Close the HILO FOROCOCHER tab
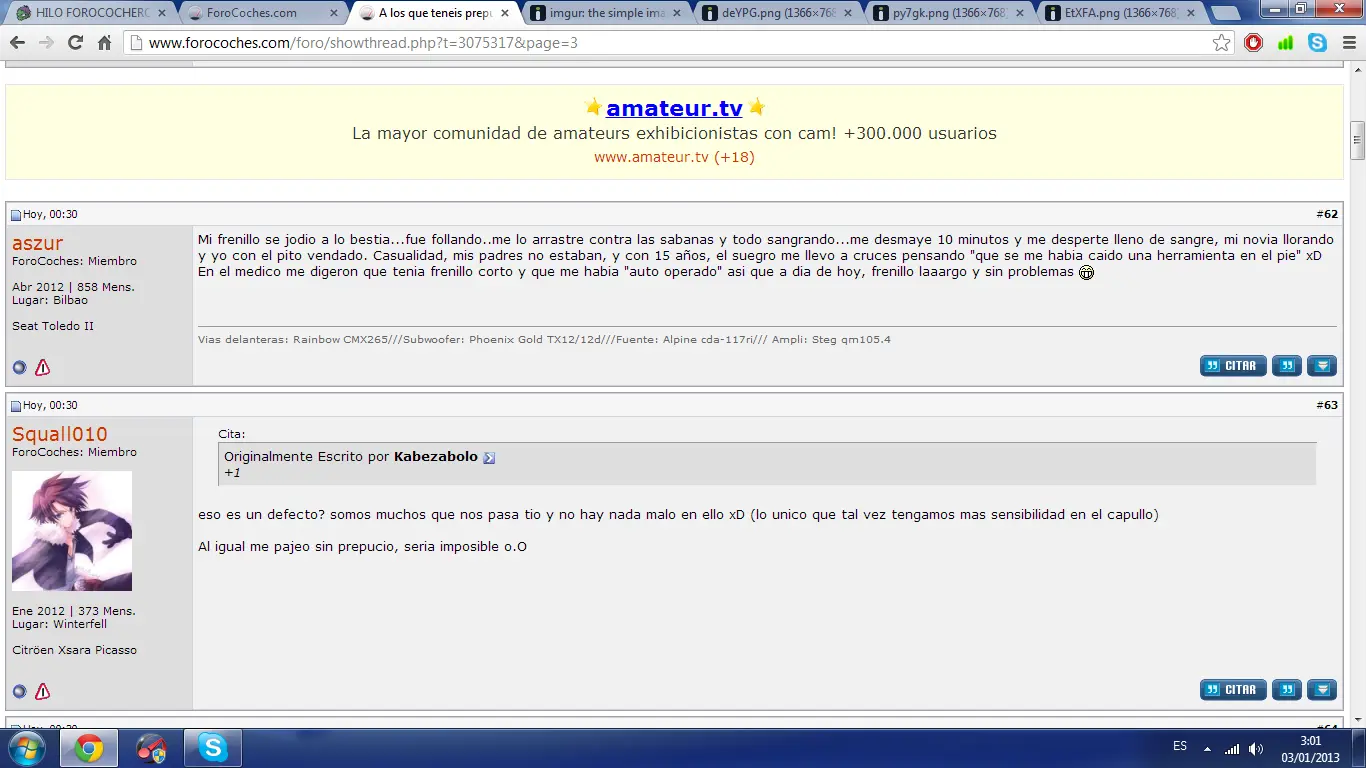 point(162,13)
